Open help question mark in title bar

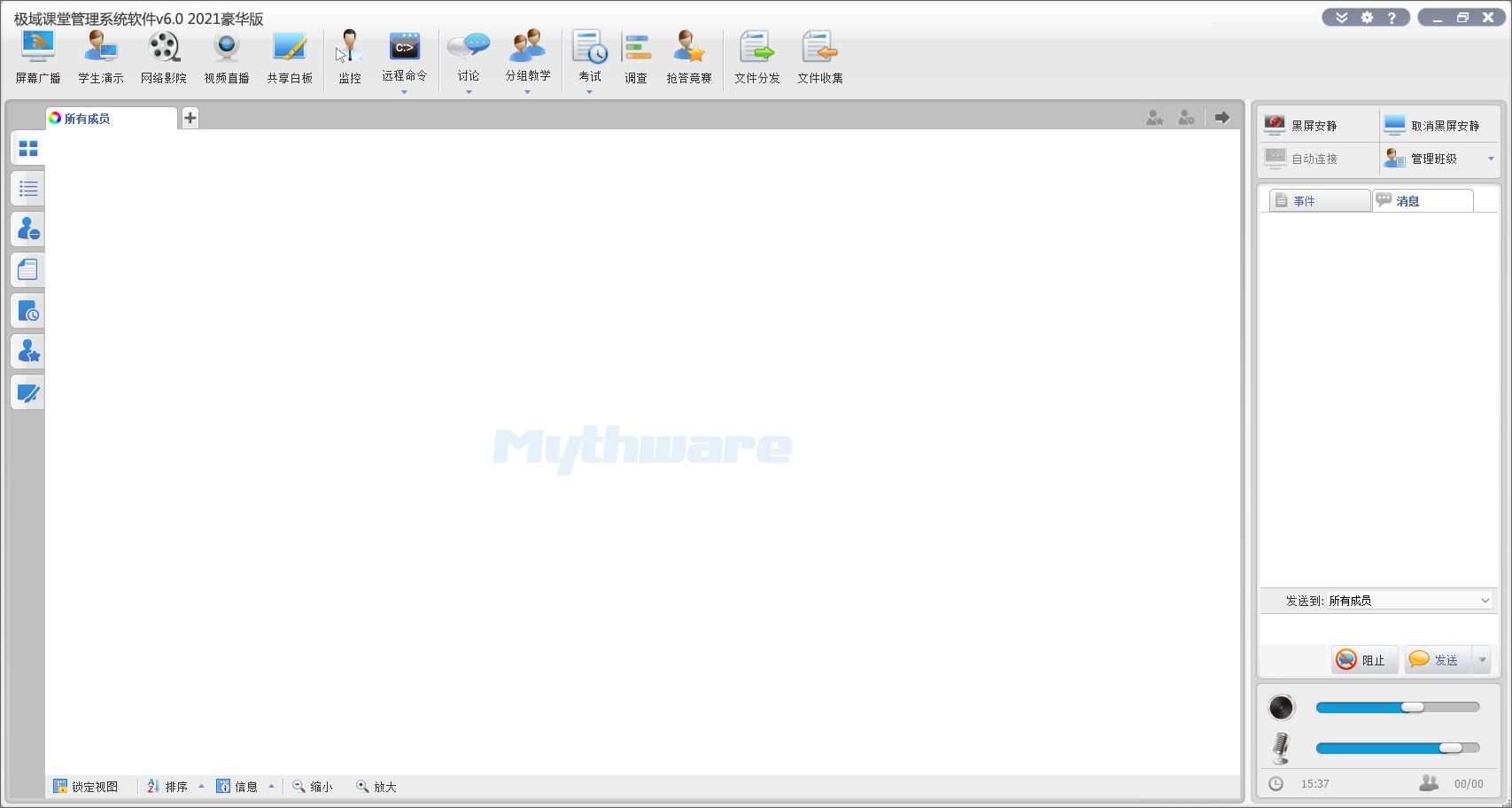click(x=1392, y=18)
